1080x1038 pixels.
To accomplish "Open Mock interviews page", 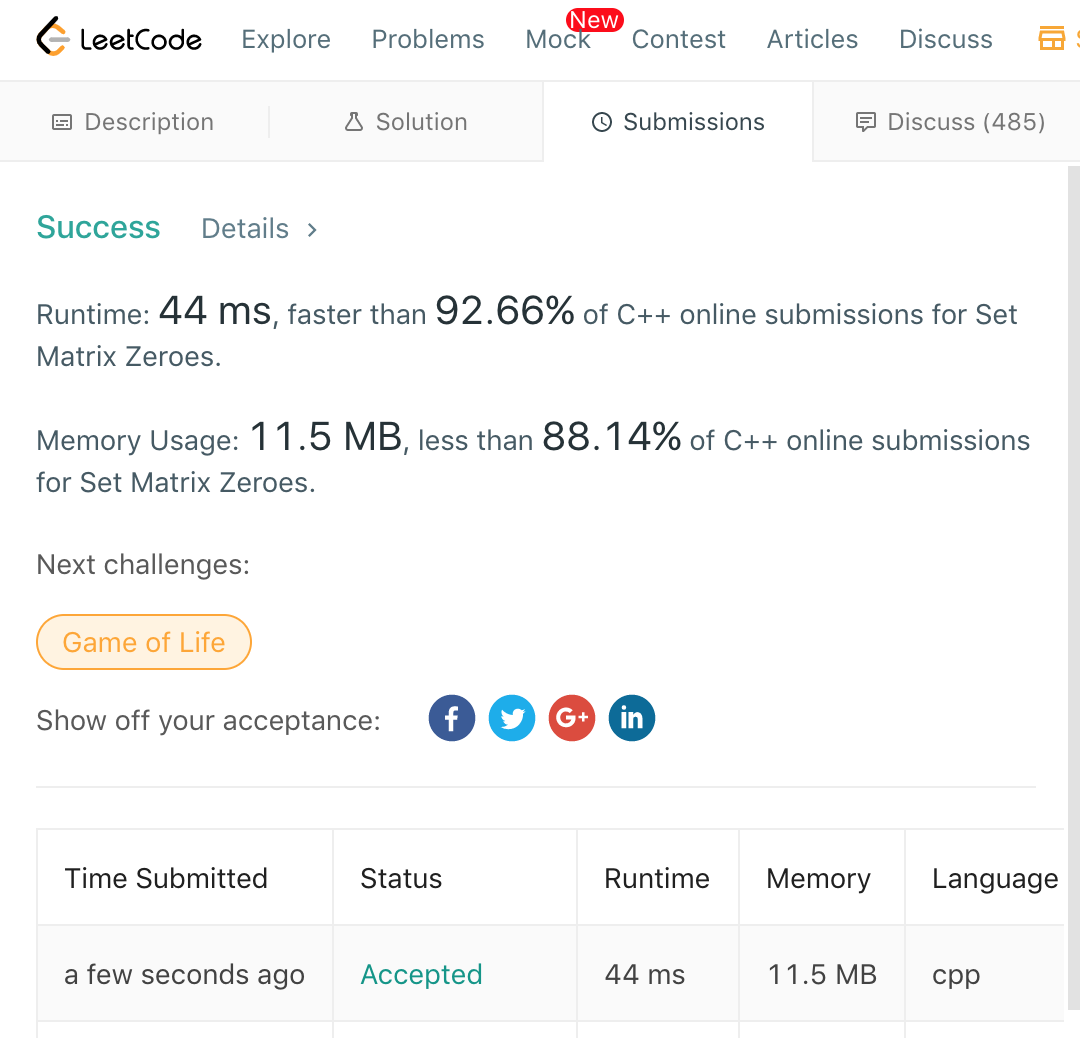I will tap(558, 39).
